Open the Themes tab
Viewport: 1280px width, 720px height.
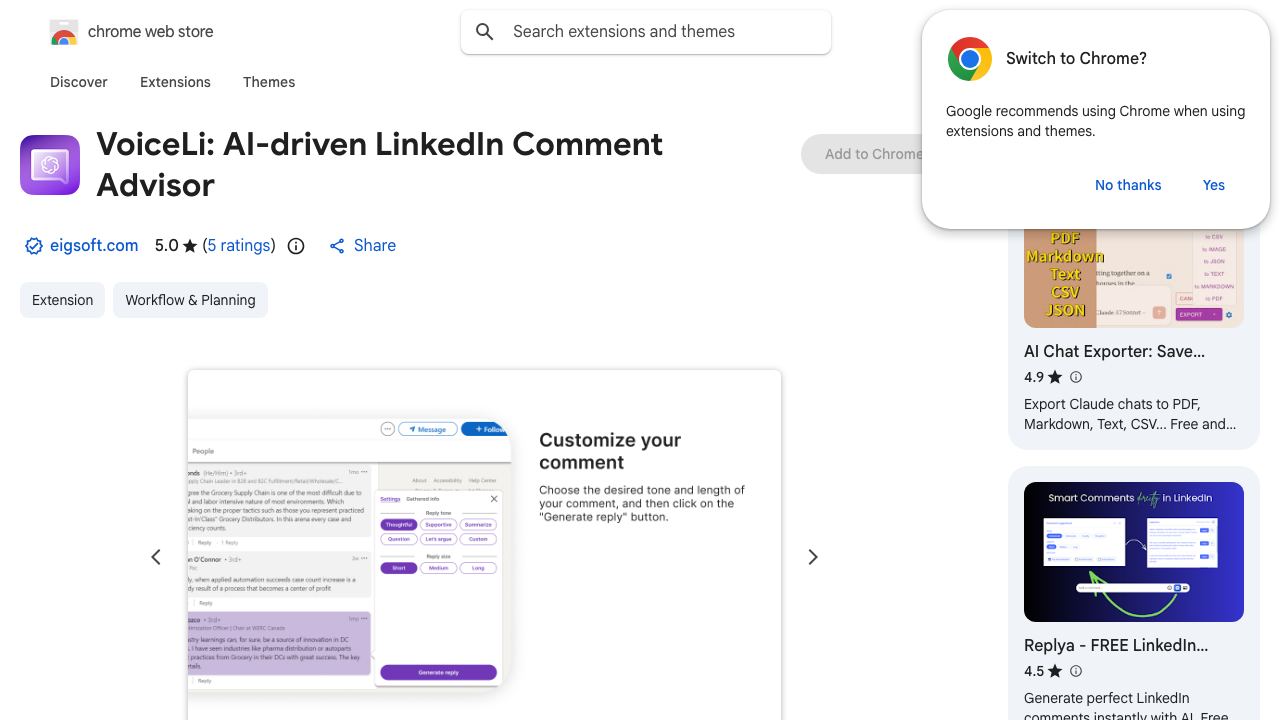(269, 82)
